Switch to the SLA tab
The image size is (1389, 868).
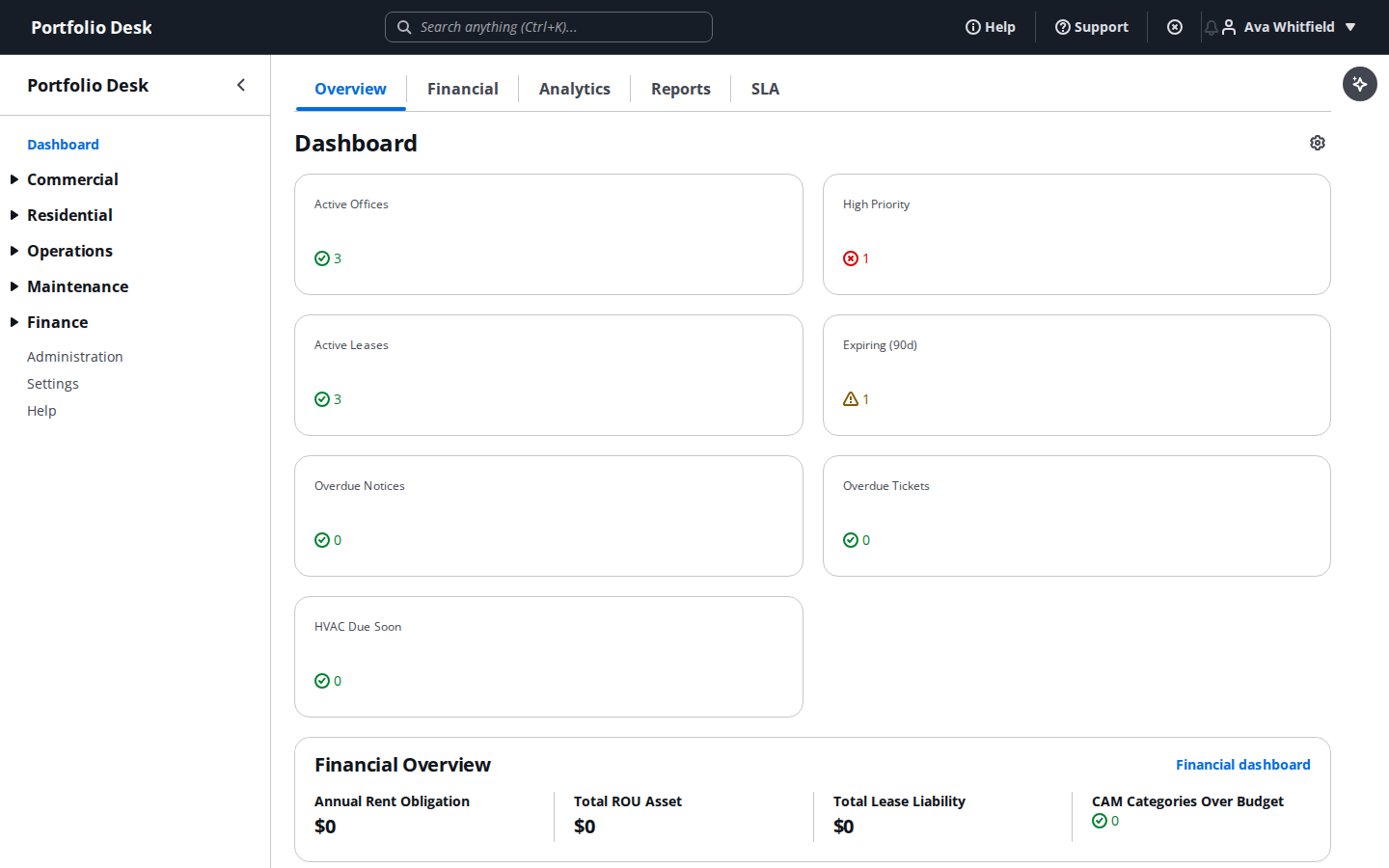coord(765,89)
